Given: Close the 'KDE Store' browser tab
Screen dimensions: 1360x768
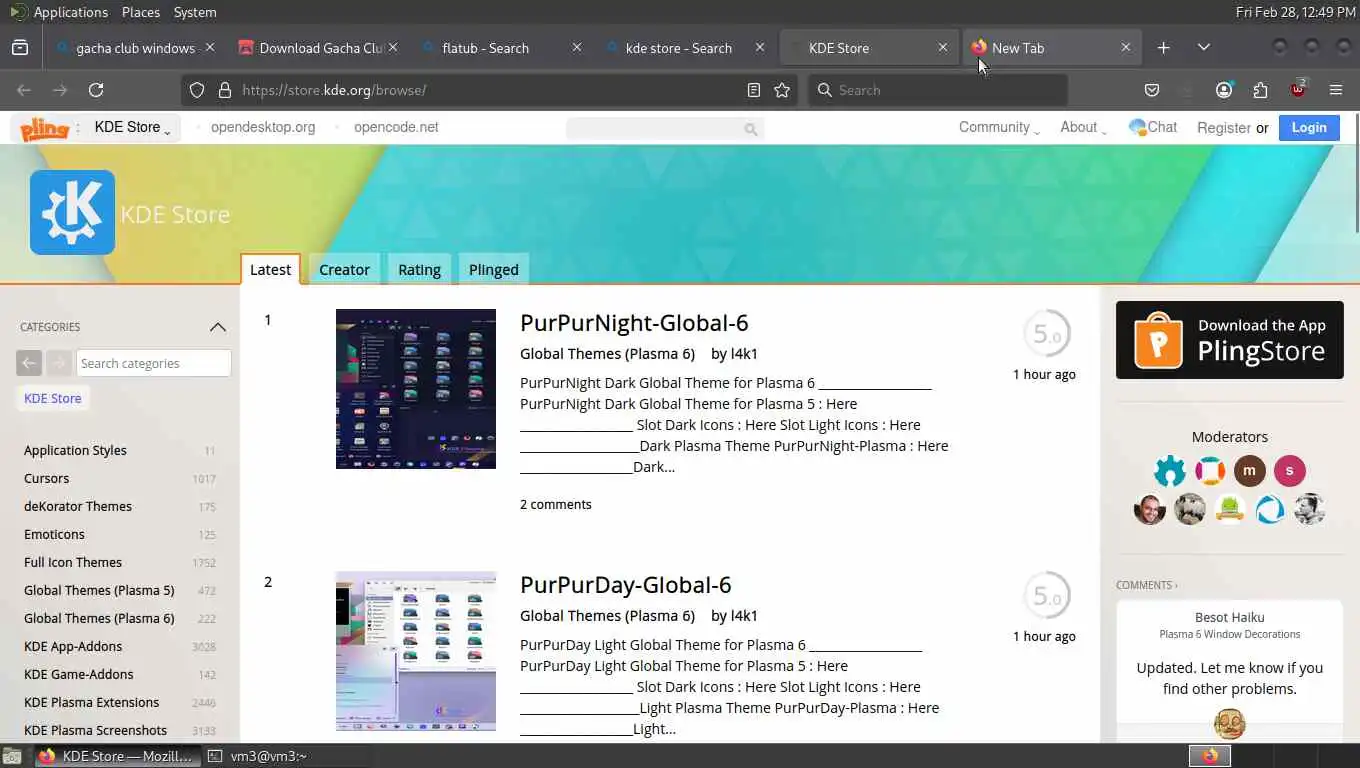Looking at the screenshot, I should (x=943, y=48).
